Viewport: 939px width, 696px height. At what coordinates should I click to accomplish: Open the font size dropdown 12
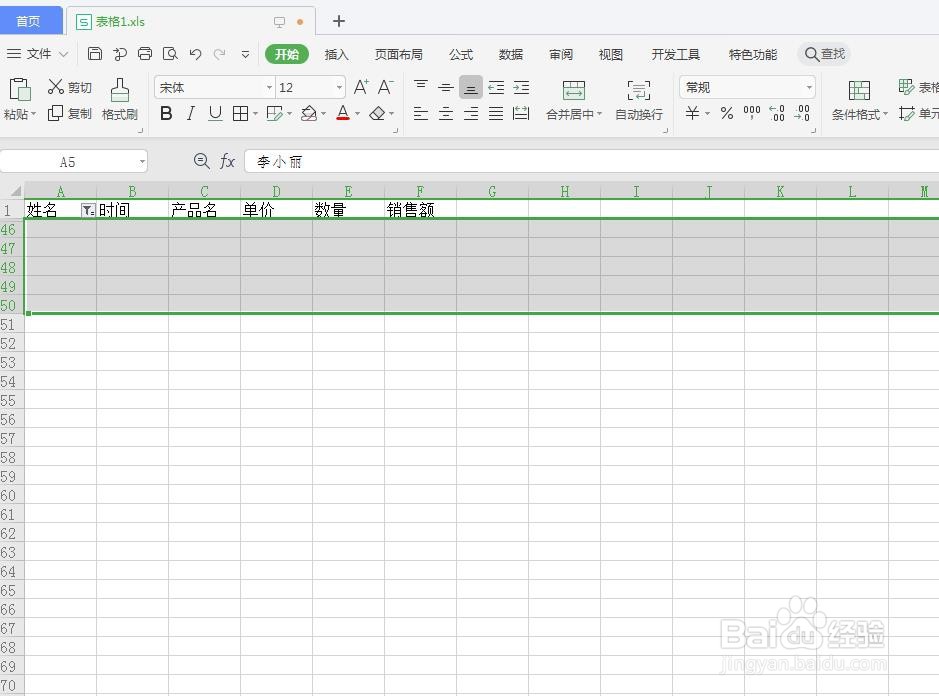point(340,87)
